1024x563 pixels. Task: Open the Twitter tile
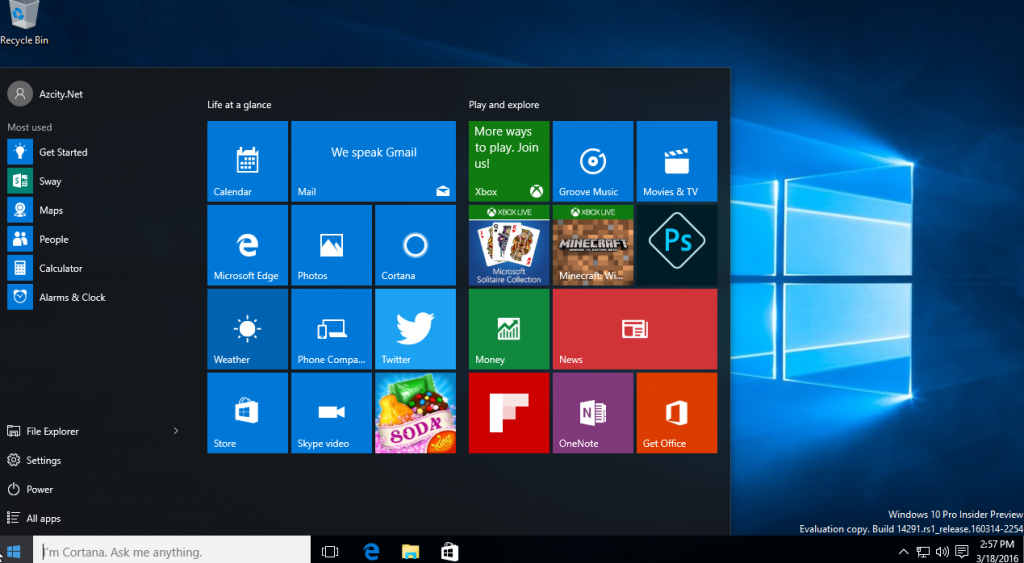[x=415, y=329]
